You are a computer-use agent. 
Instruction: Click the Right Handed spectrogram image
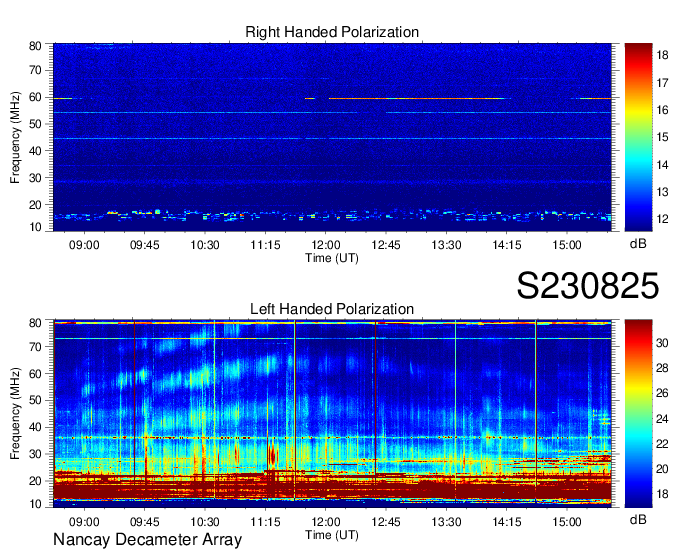pyautogui.click(x=332, y=137)
